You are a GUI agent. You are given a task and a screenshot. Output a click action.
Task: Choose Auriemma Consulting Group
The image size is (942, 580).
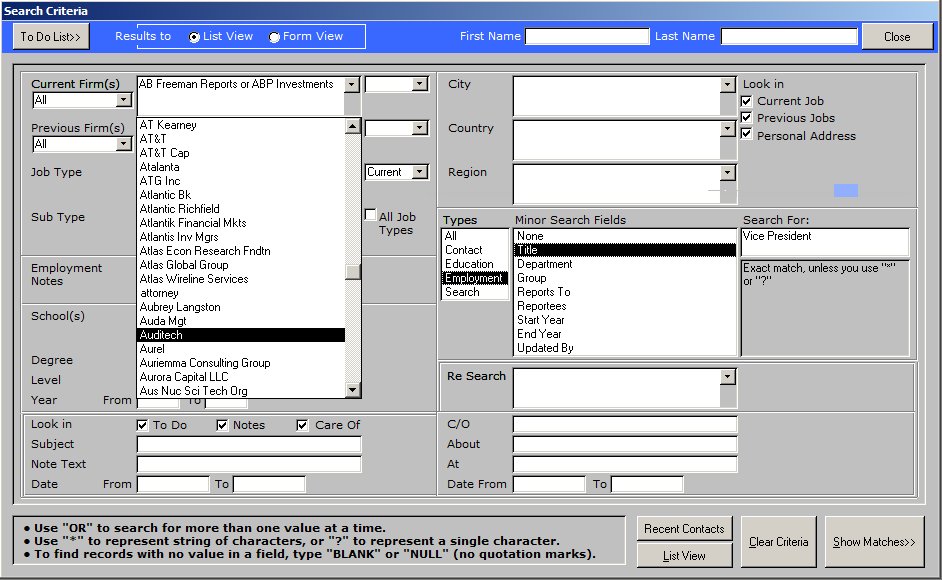(242, 363)
